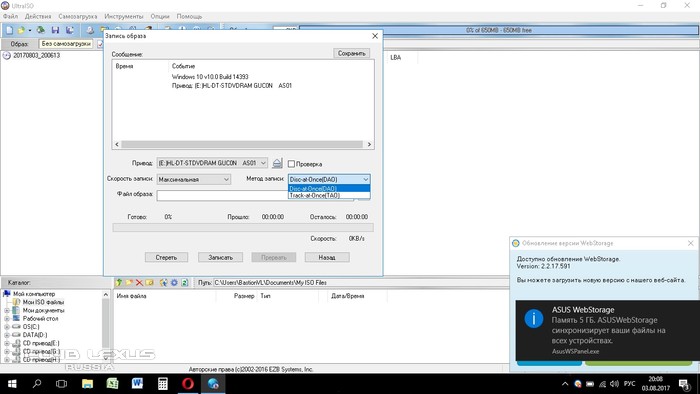Click the Назад button
The height and width of the screenshot is (394, 700).
(x=327, y=257)
